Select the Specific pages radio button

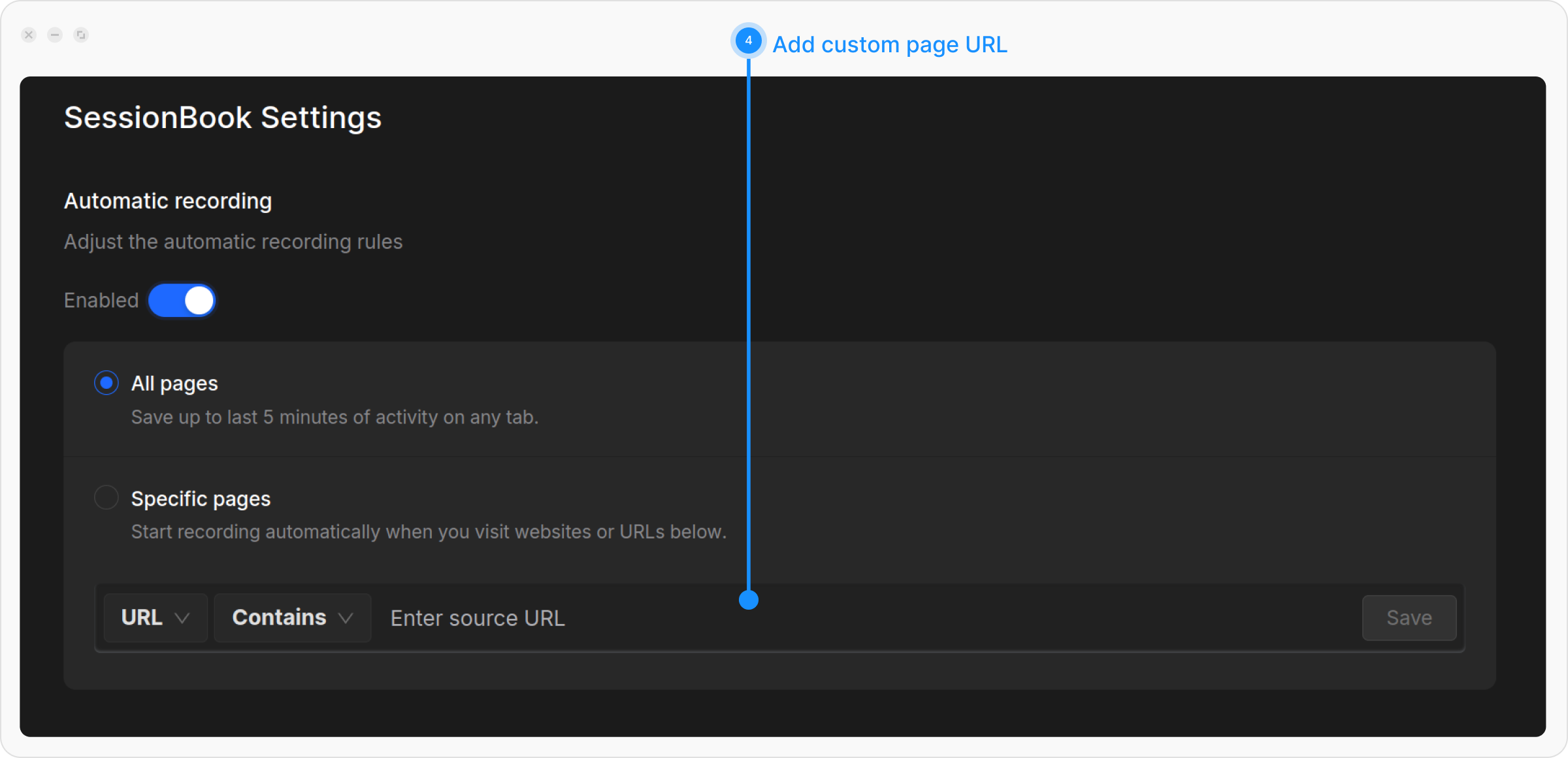pyautogui.click(x=106, y=498)
